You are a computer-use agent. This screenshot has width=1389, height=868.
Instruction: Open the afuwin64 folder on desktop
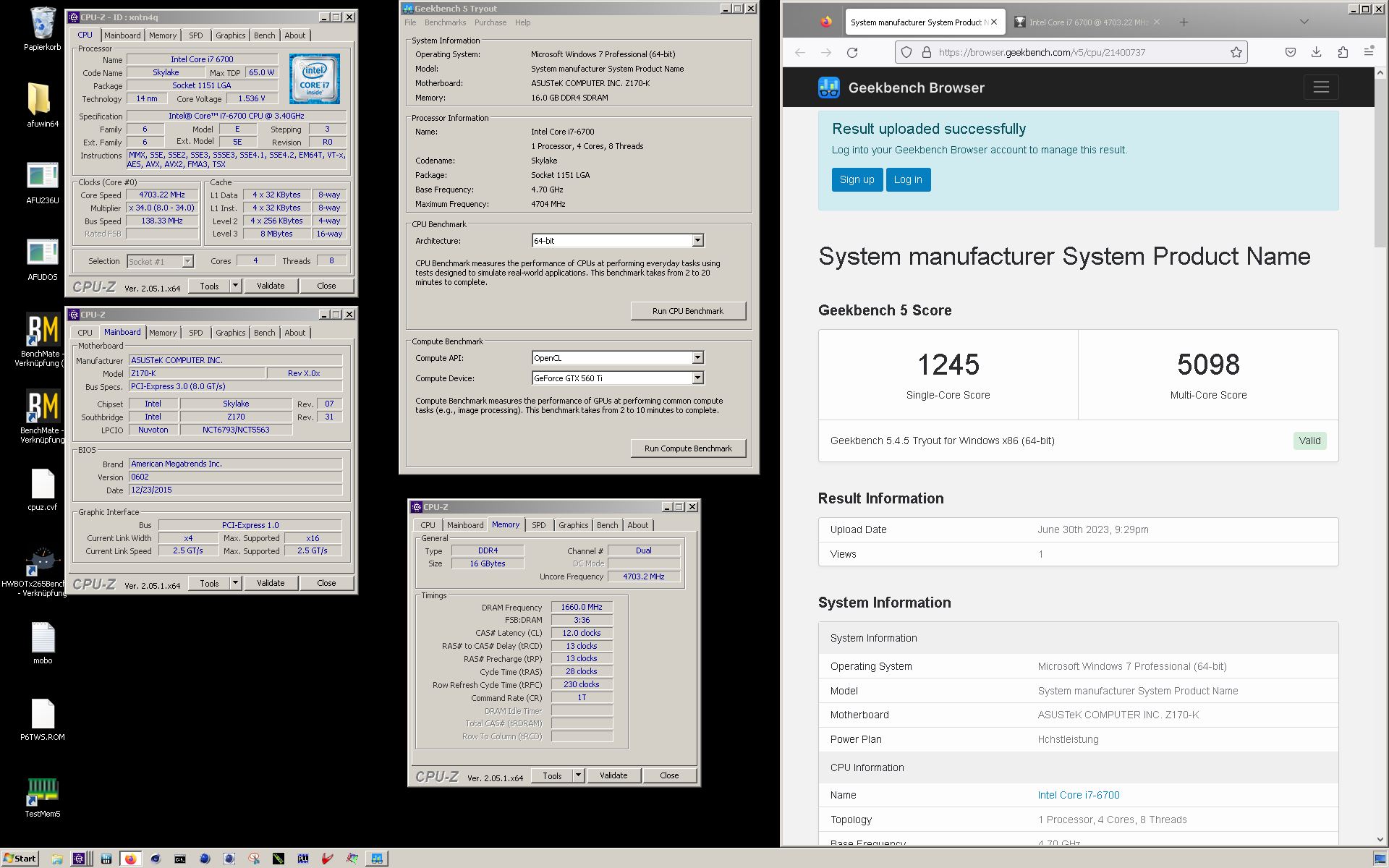click(x=42, y=104)
